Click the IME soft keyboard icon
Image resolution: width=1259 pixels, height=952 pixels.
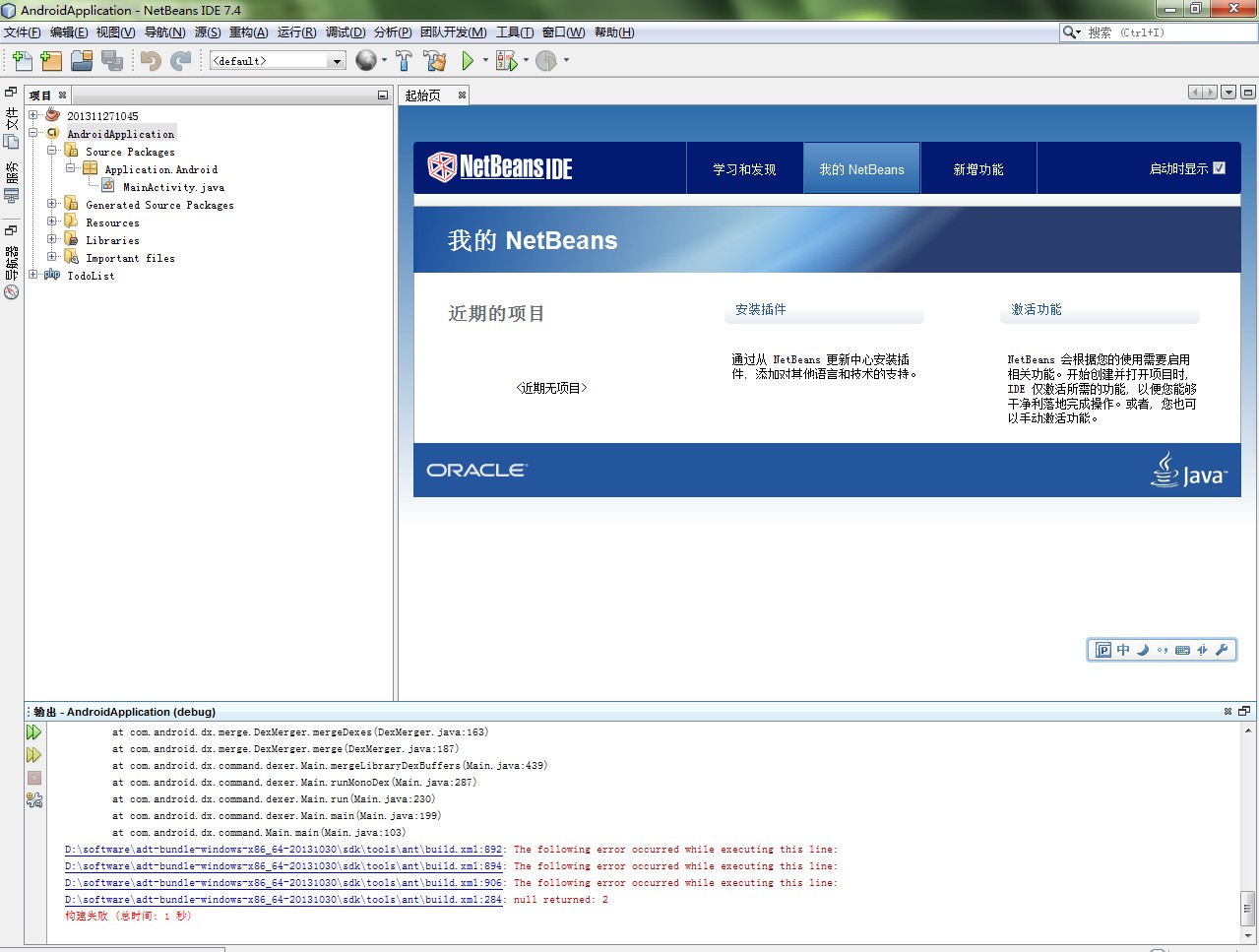(1183, 650)
